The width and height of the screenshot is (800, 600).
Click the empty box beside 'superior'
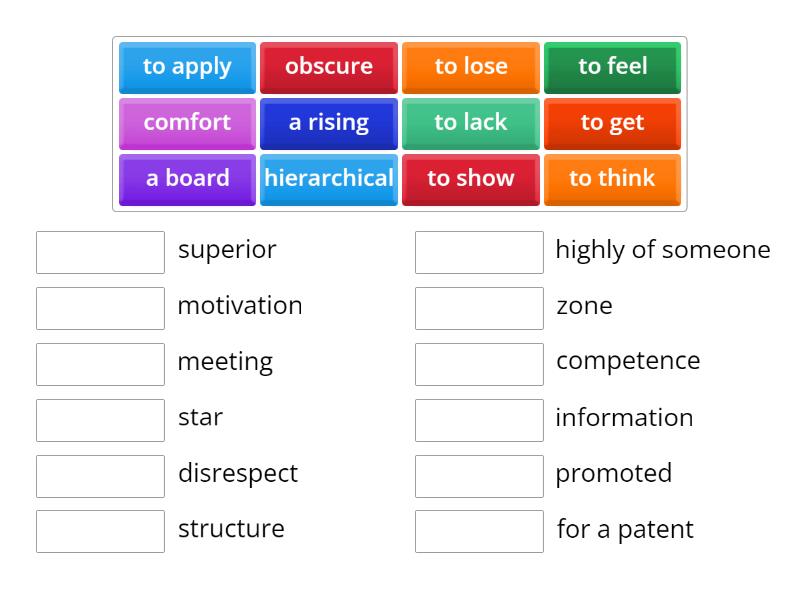pos(100,252)
